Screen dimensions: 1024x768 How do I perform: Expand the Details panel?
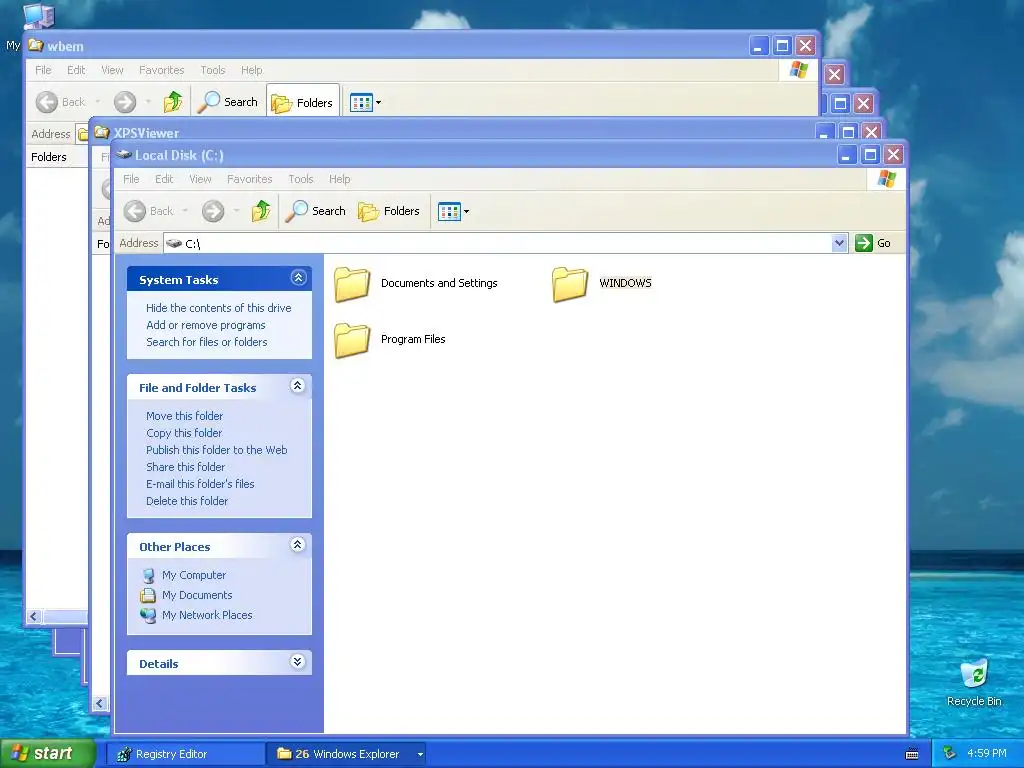click(298, 662)
